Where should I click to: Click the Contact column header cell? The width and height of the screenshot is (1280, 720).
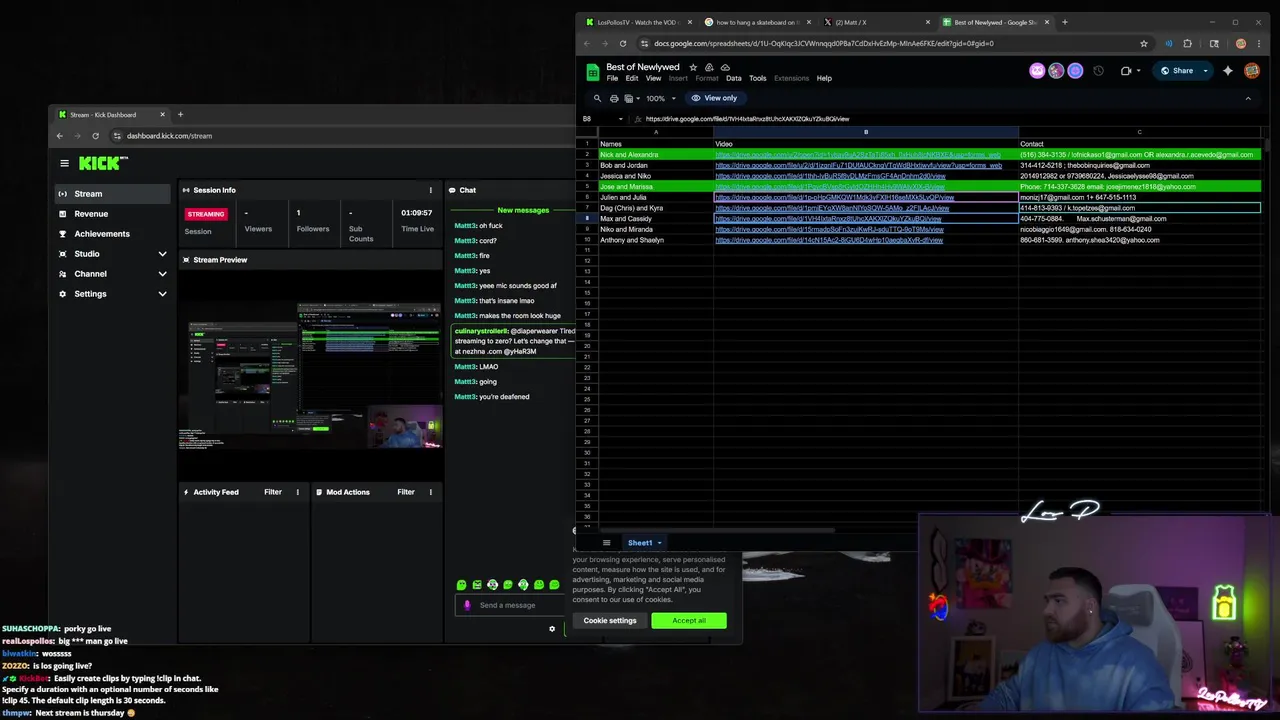1139,144
